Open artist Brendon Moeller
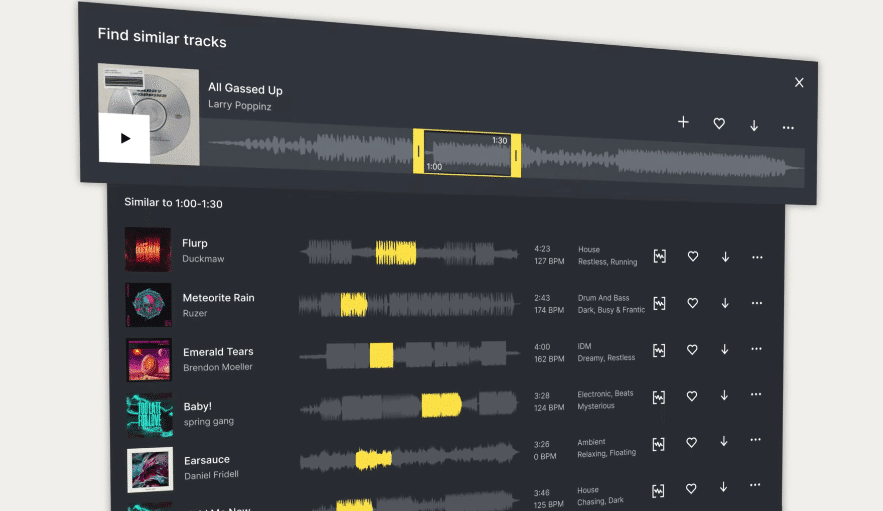 (x=218, y=367)
